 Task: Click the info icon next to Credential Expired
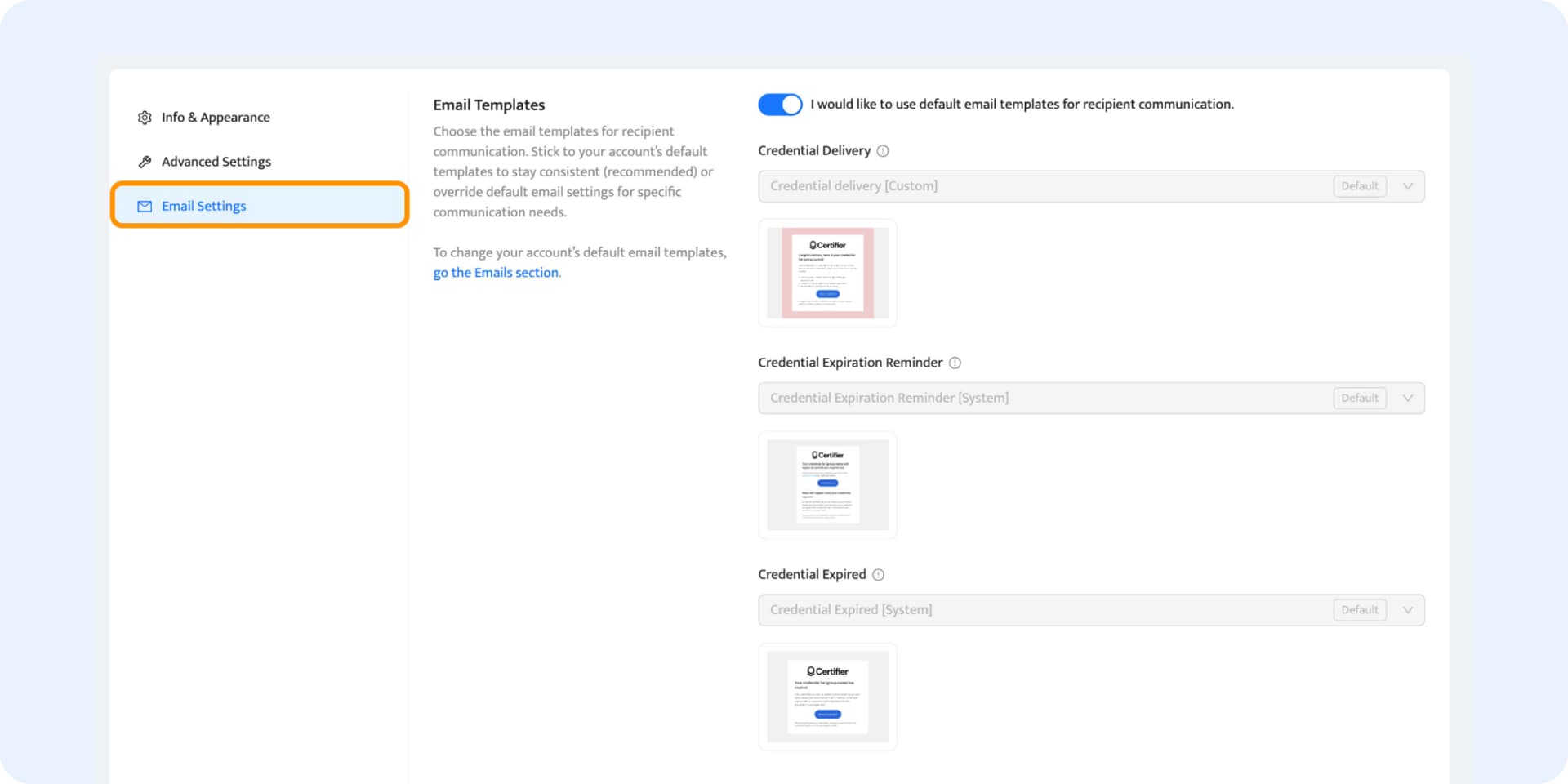[879, 575]
